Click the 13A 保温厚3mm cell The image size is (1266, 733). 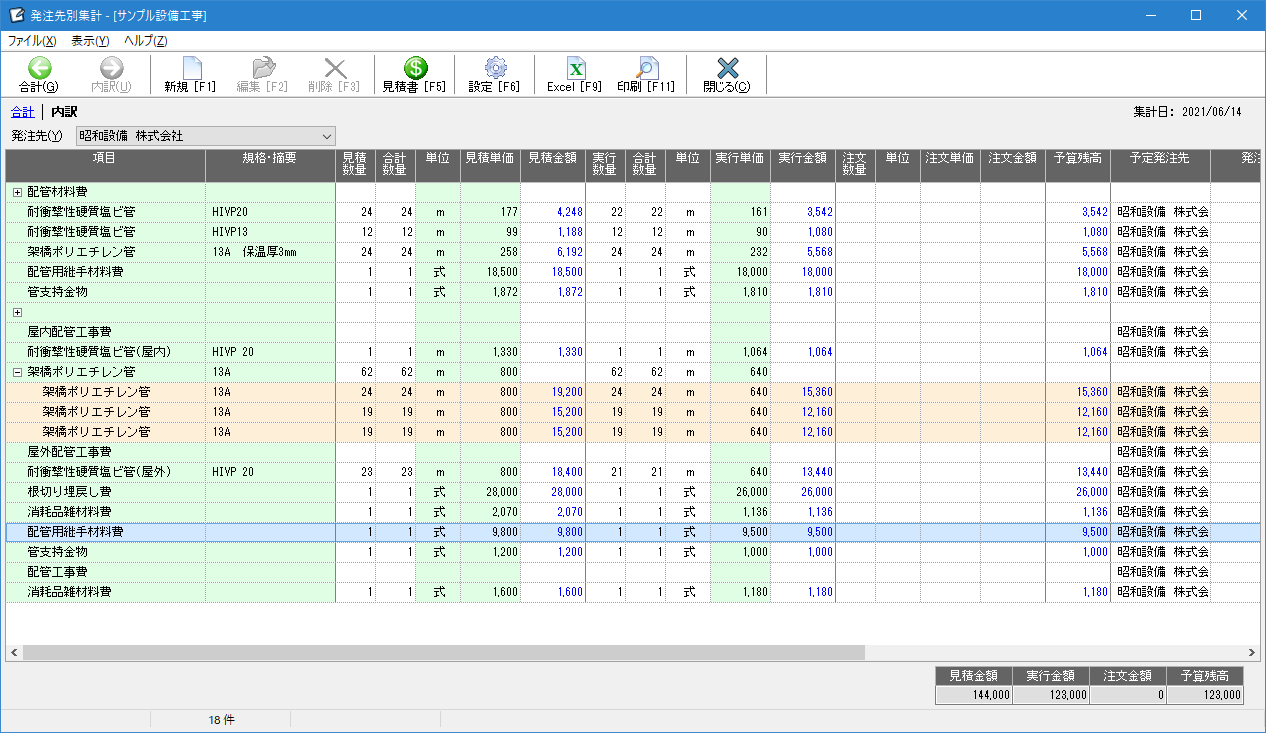[x=270, y=252]
